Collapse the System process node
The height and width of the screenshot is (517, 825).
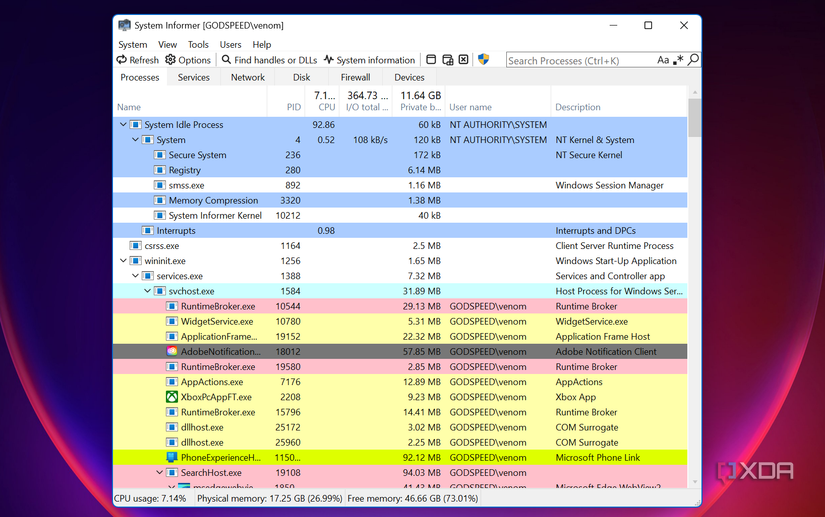[135, 140]
